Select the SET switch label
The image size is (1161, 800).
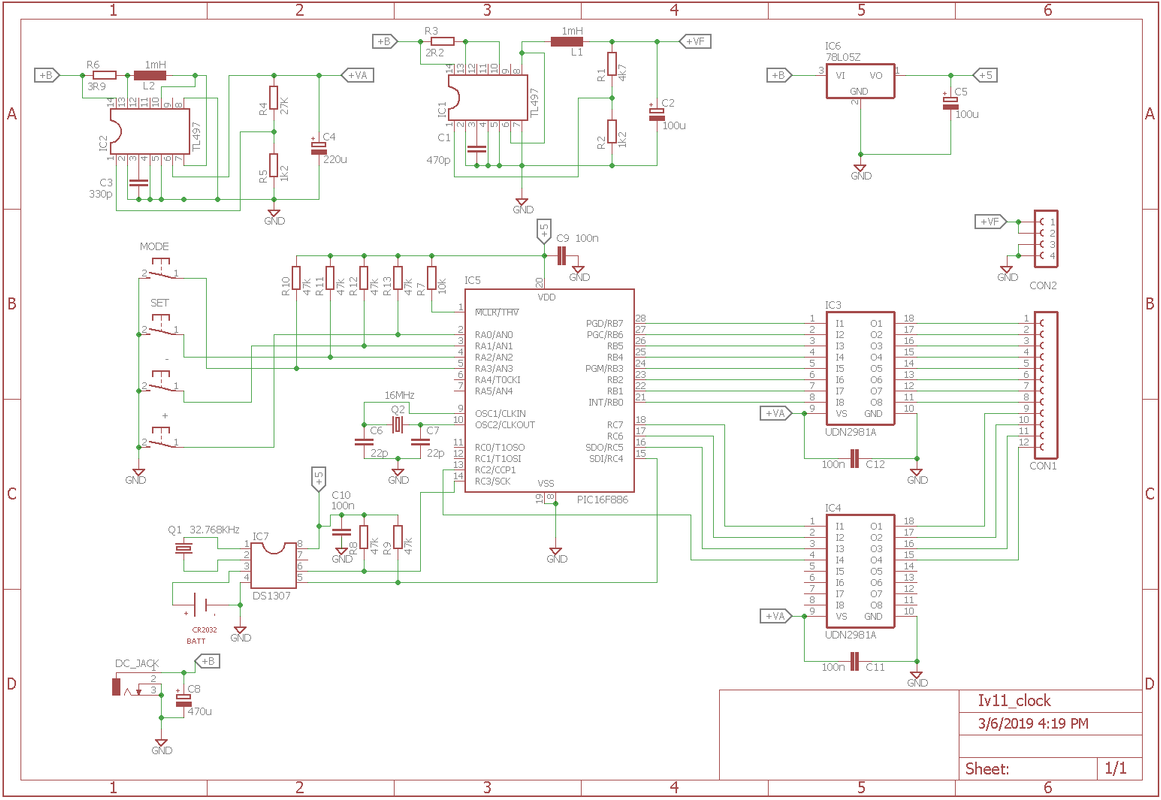159,303
